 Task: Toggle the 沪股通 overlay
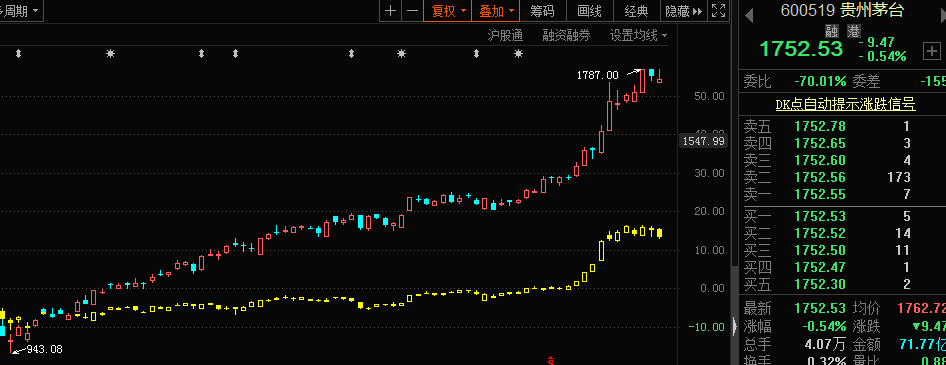[505, 36]
